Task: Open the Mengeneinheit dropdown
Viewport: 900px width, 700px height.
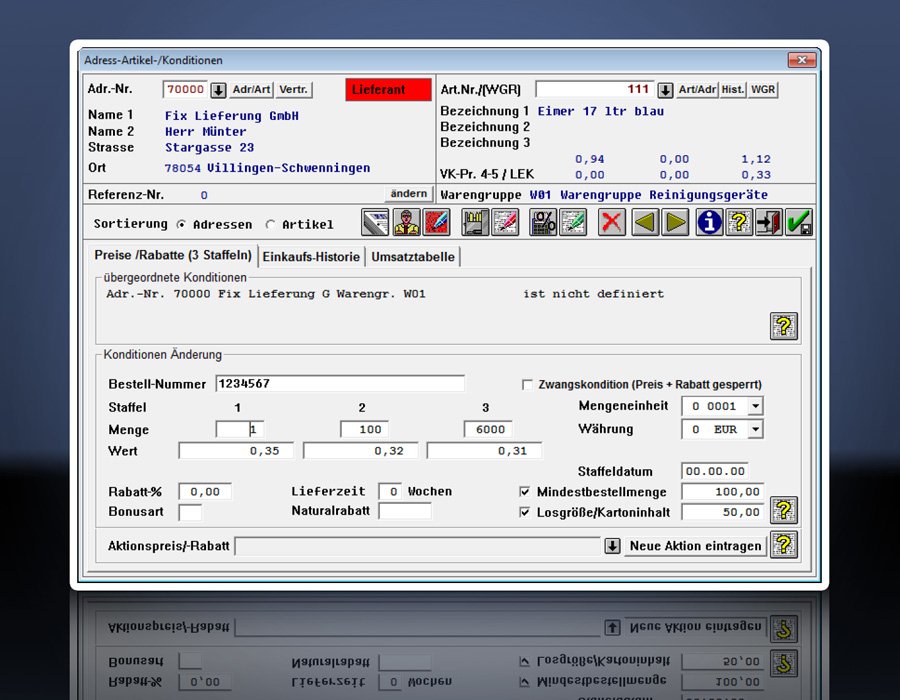Action: tap(755, 406)
